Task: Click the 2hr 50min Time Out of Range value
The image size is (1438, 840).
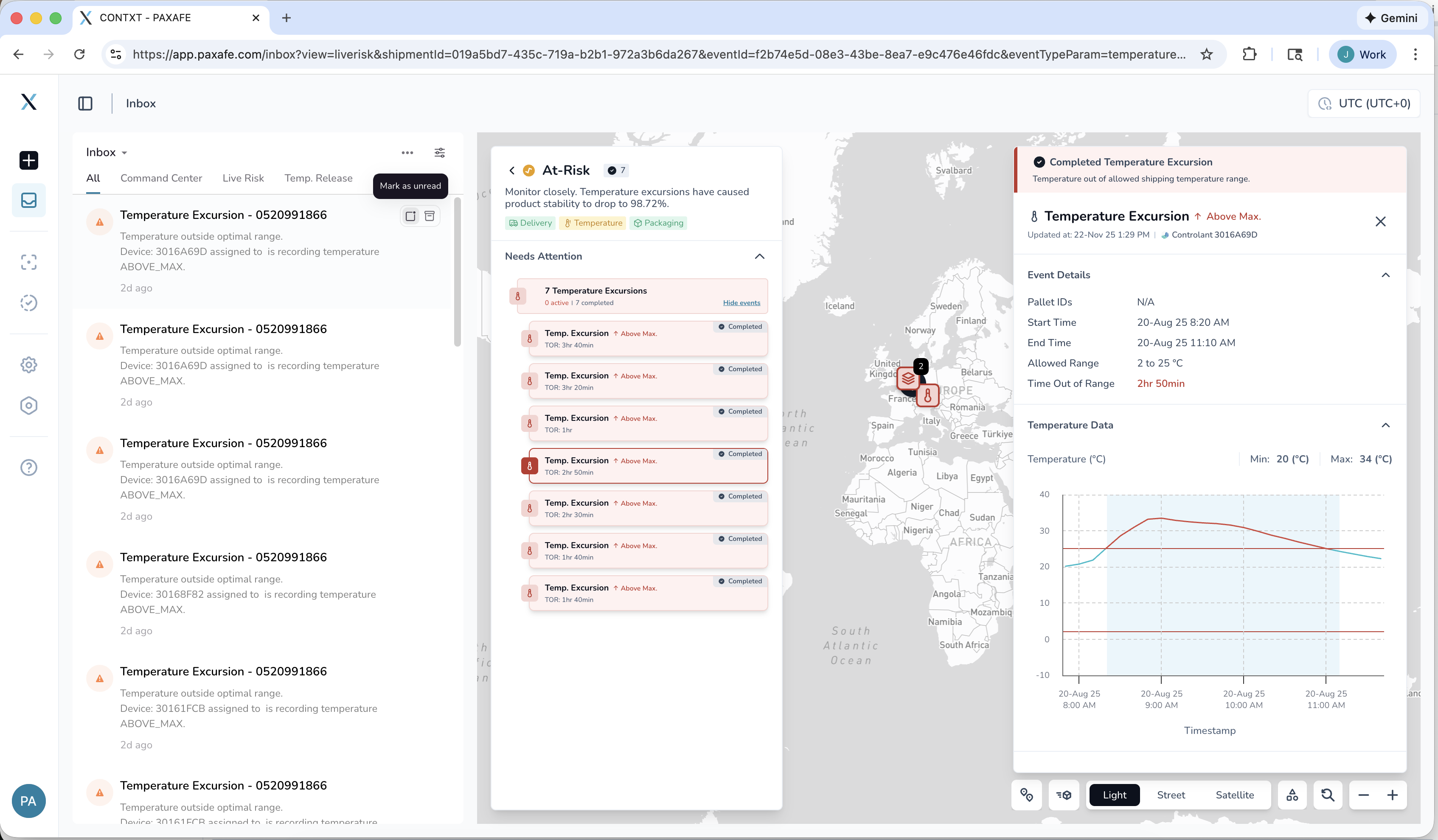Action: pos(1161,384)
